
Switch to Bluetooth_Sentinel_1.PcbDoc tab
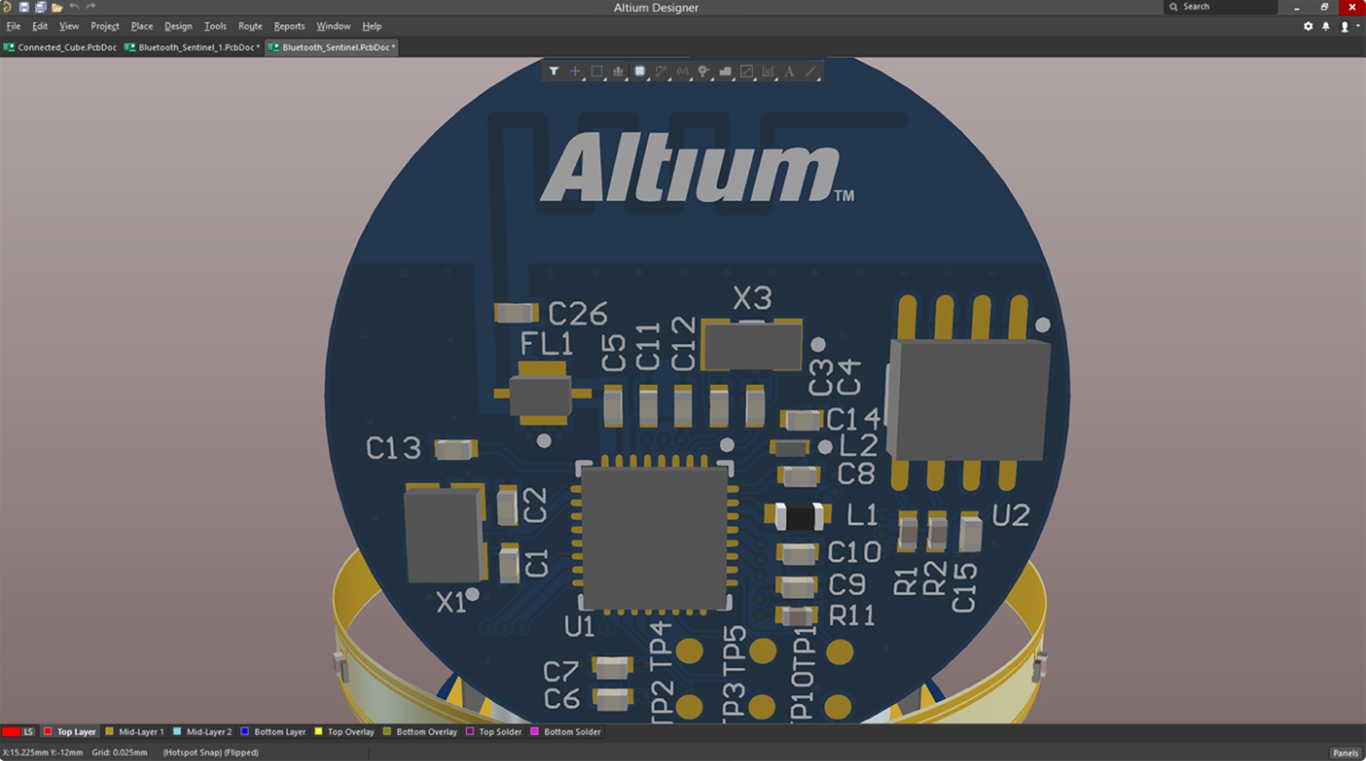(x=192, y=47)
